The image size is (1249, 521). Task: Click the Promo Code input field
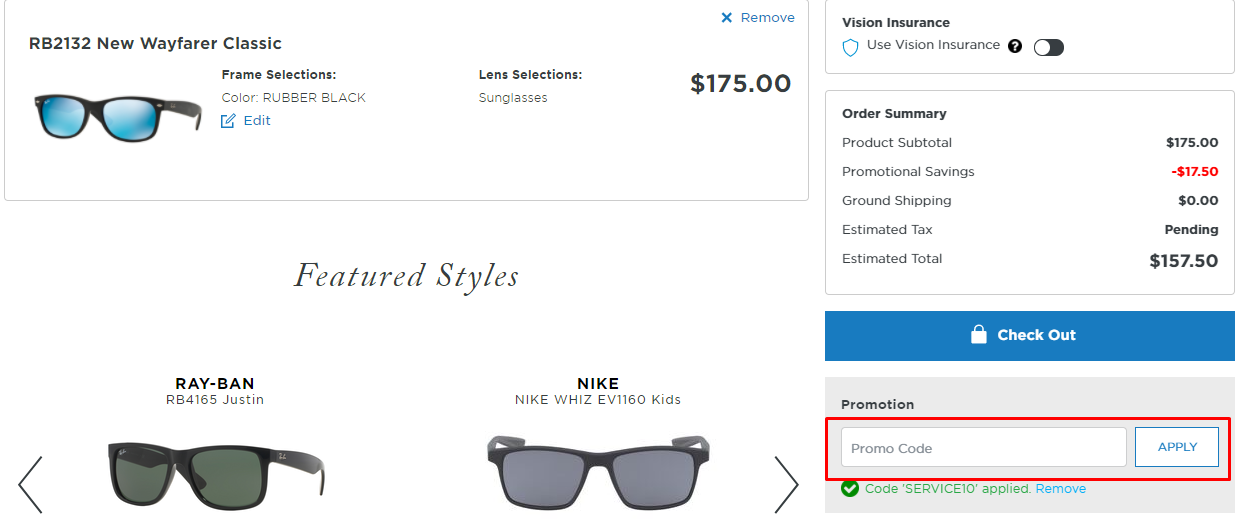(984, 447)
